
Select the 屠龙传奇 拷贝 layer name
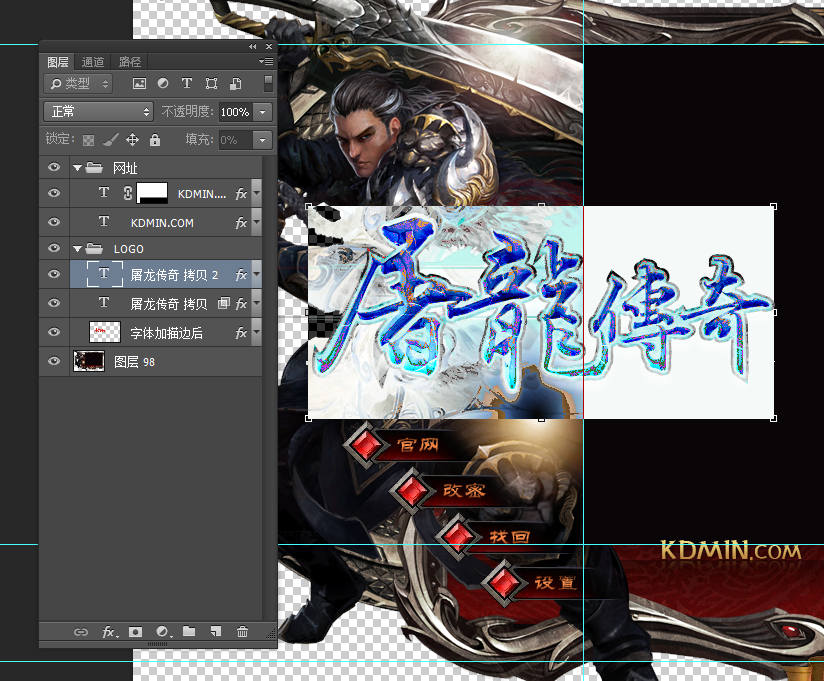coord(169,304)
